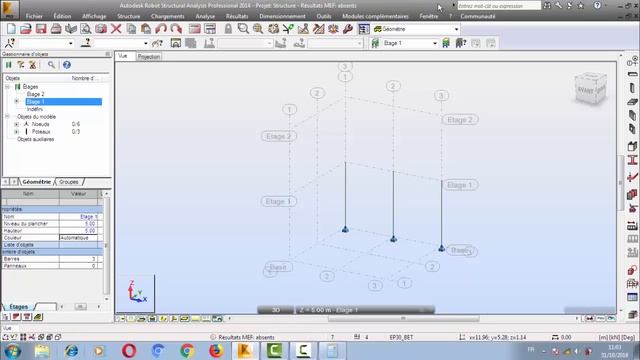Open the Analyse menu
This screenshot has width=640, height=360.
click(x=205, y=16)
